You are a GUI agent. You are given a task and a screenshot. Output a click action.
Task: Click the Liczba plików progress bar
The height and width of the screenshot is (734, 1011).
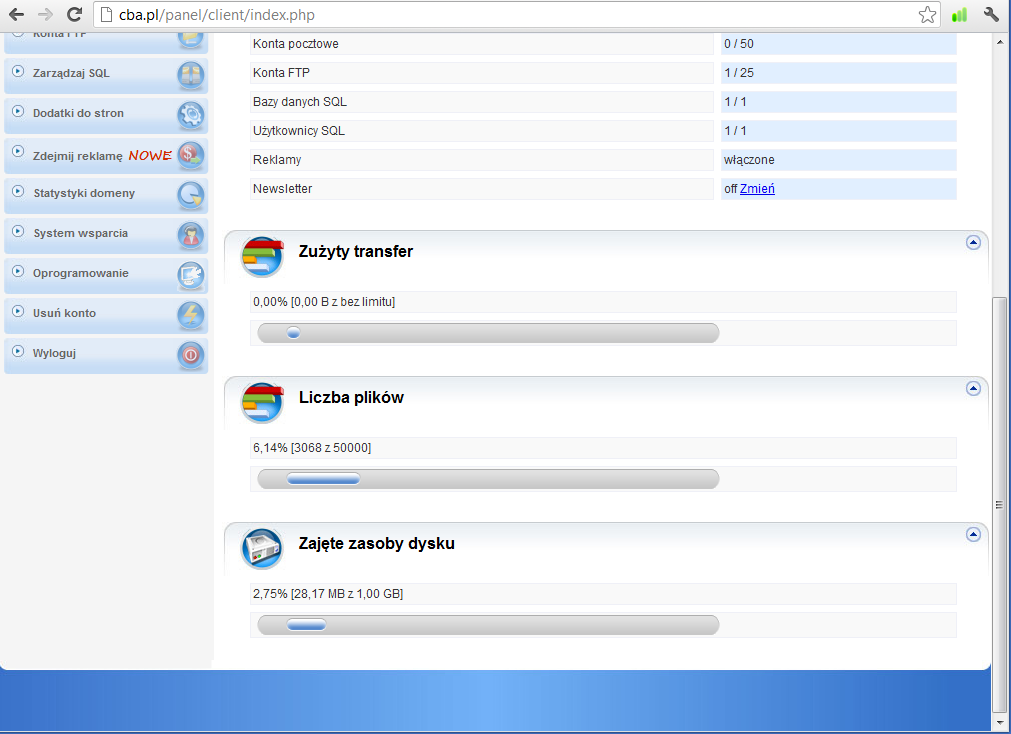point(488,479)
